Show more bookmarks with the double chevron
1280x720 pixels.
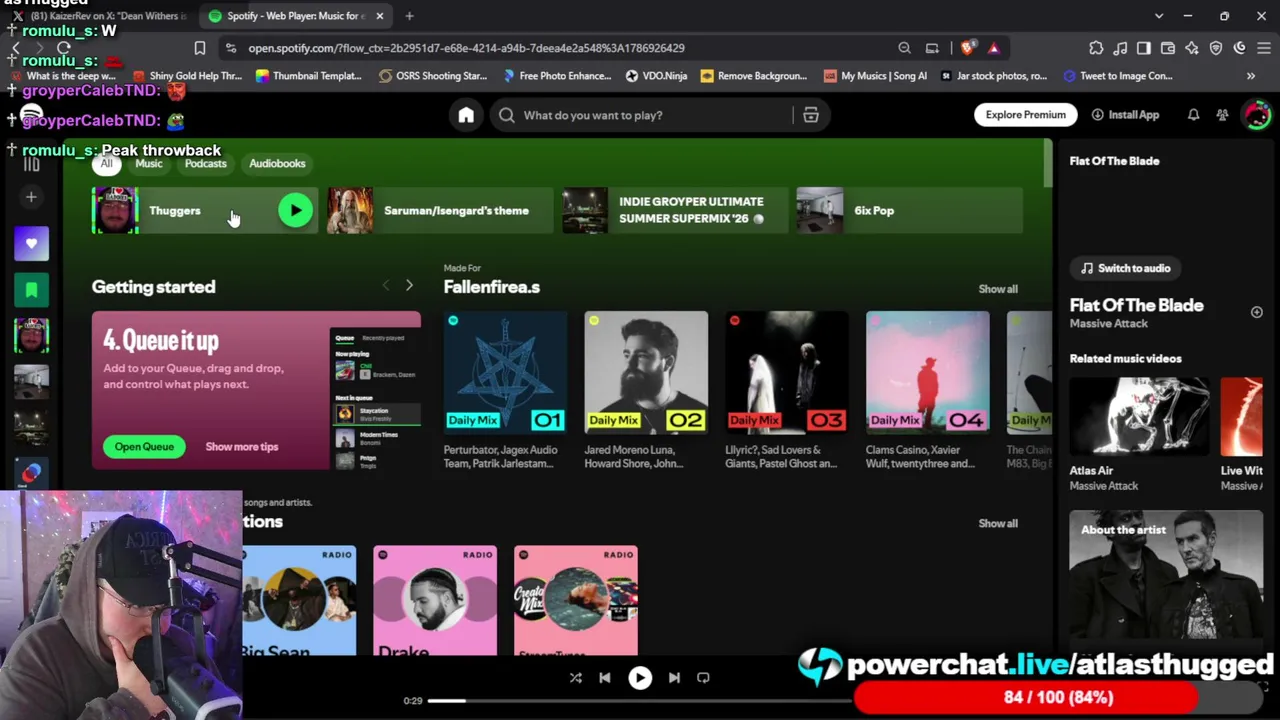[1251, 76]
